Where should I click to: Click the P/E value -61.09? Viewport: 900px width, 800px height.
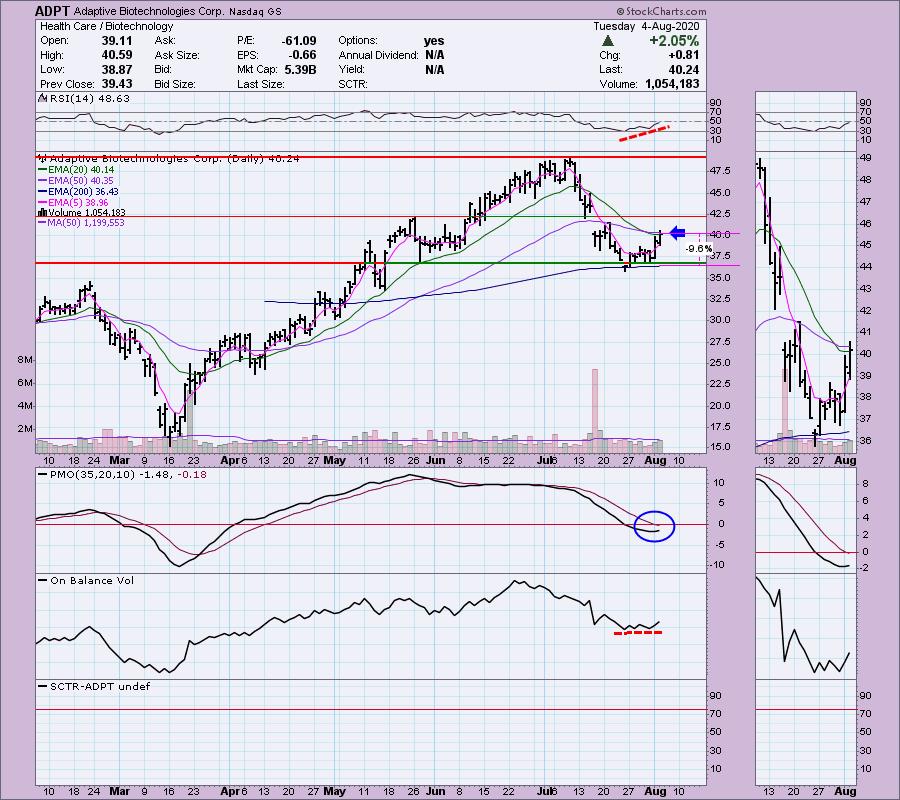298,41
